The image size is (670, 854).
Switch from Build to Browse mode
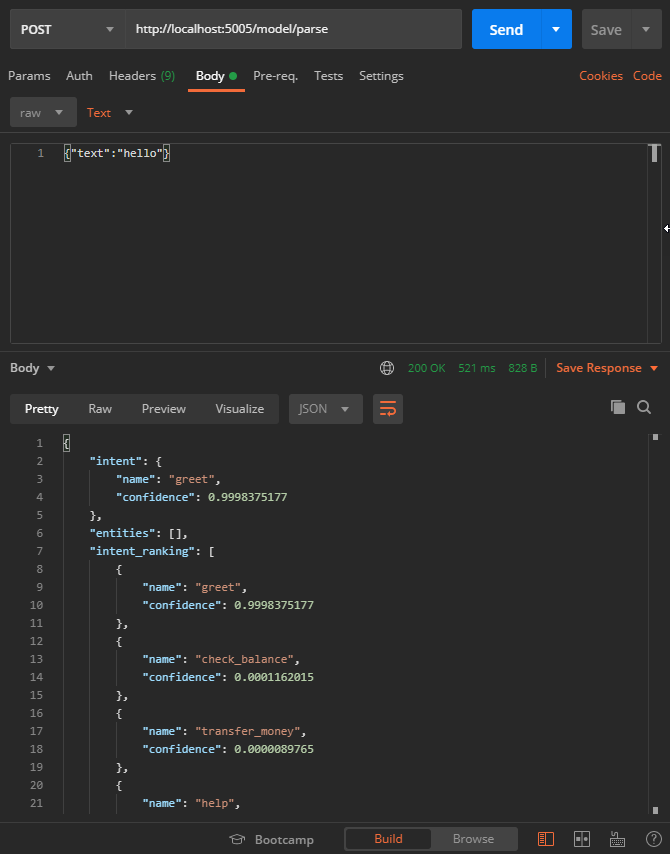coord(473,839)
